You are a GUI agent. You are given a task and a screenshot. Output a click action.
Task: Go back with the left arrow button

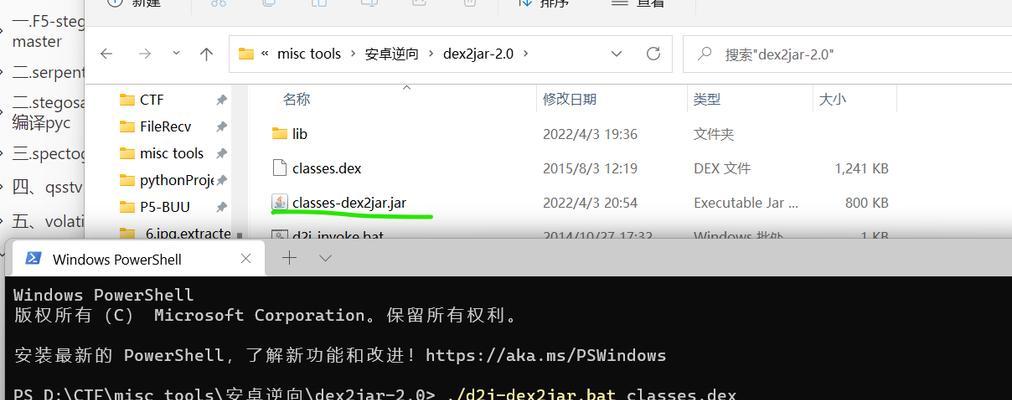tap(106, 54)
